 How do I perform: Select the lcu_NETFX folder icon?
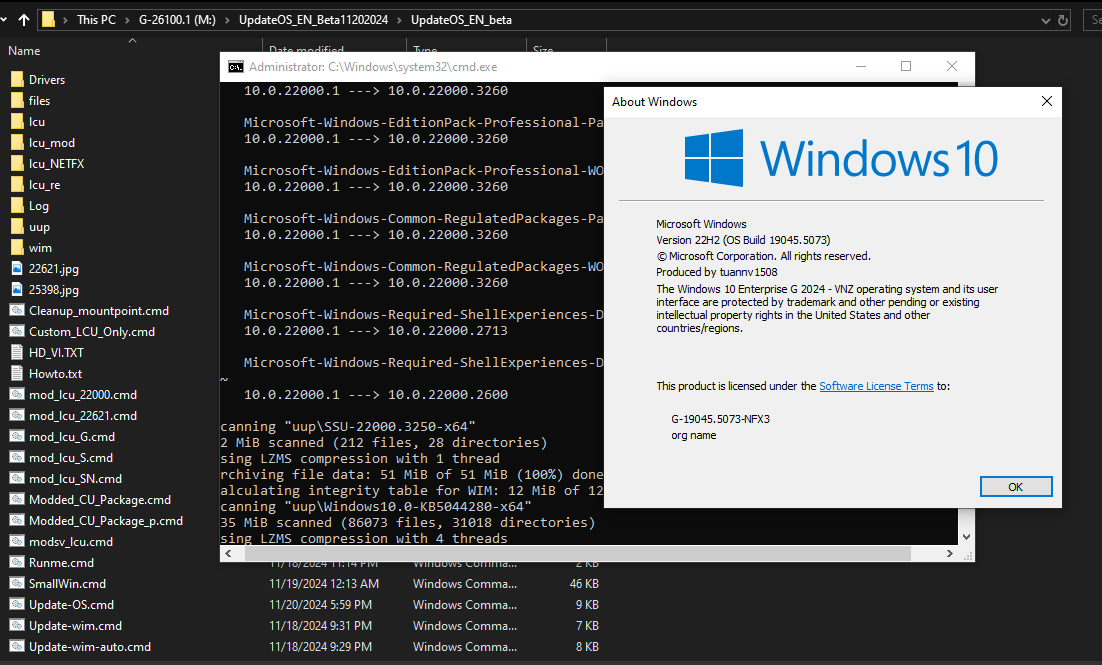point(18,164)
